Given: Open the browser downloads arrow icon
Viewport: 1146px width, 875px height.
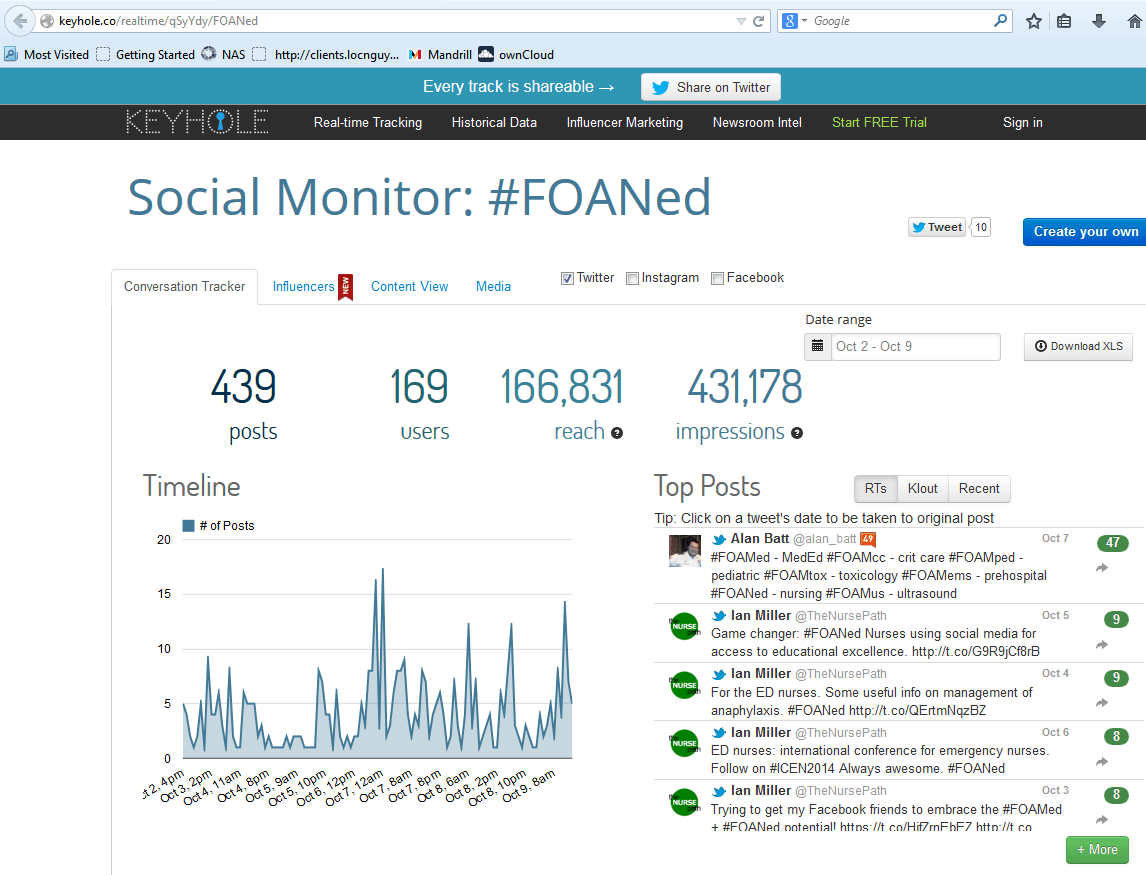Looking at the screenshot, I should coord(1099,21).
